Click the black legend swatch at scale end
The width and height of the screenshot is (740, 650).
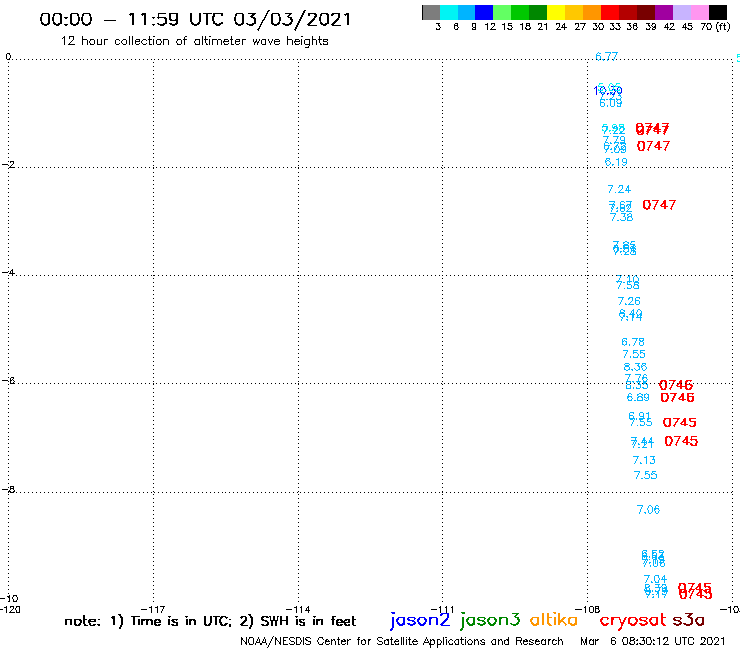(718, 12)
